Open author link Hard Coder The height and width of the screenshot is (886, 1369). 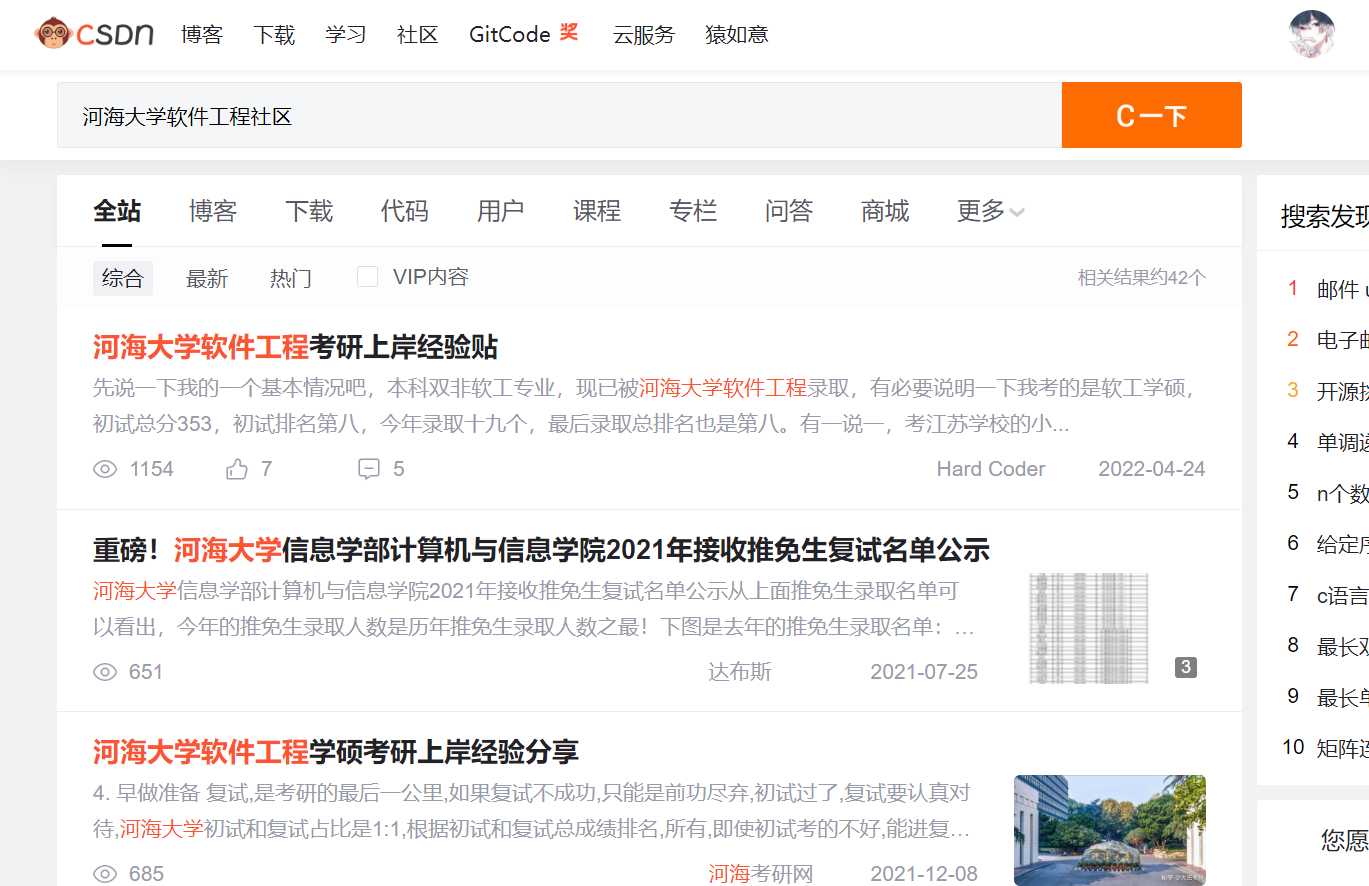coord(990,469)
